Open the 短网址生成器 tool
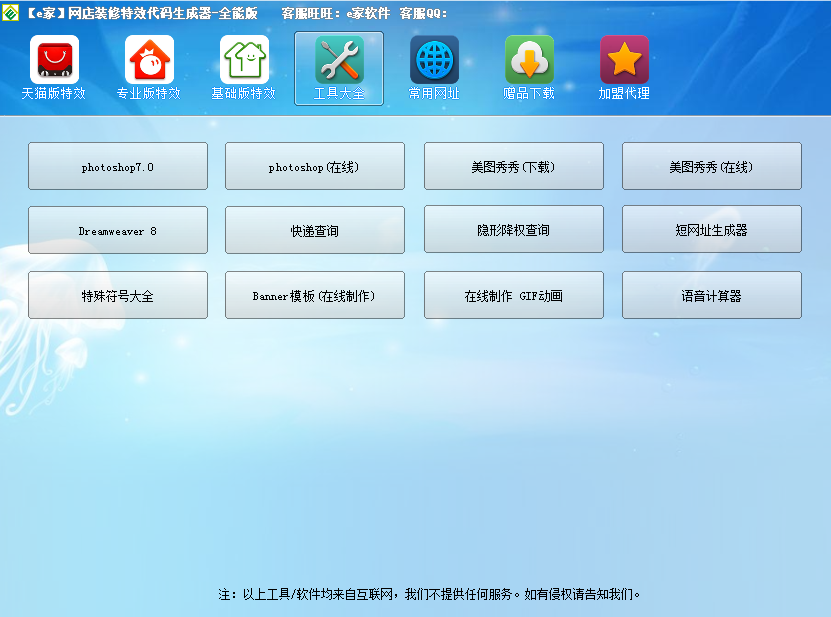 712,230
